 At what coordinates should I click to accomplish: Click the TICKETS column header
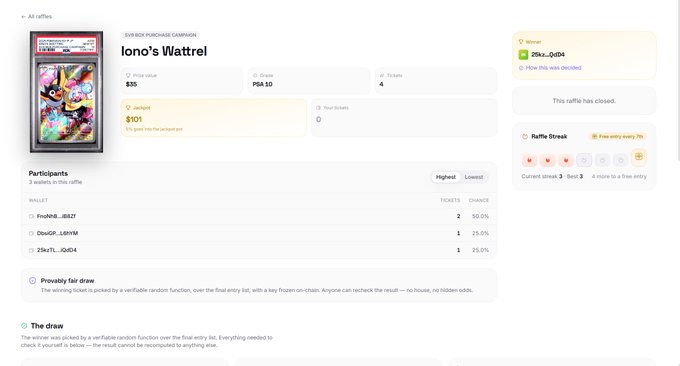pyautogui.click(x=450, y=200)
